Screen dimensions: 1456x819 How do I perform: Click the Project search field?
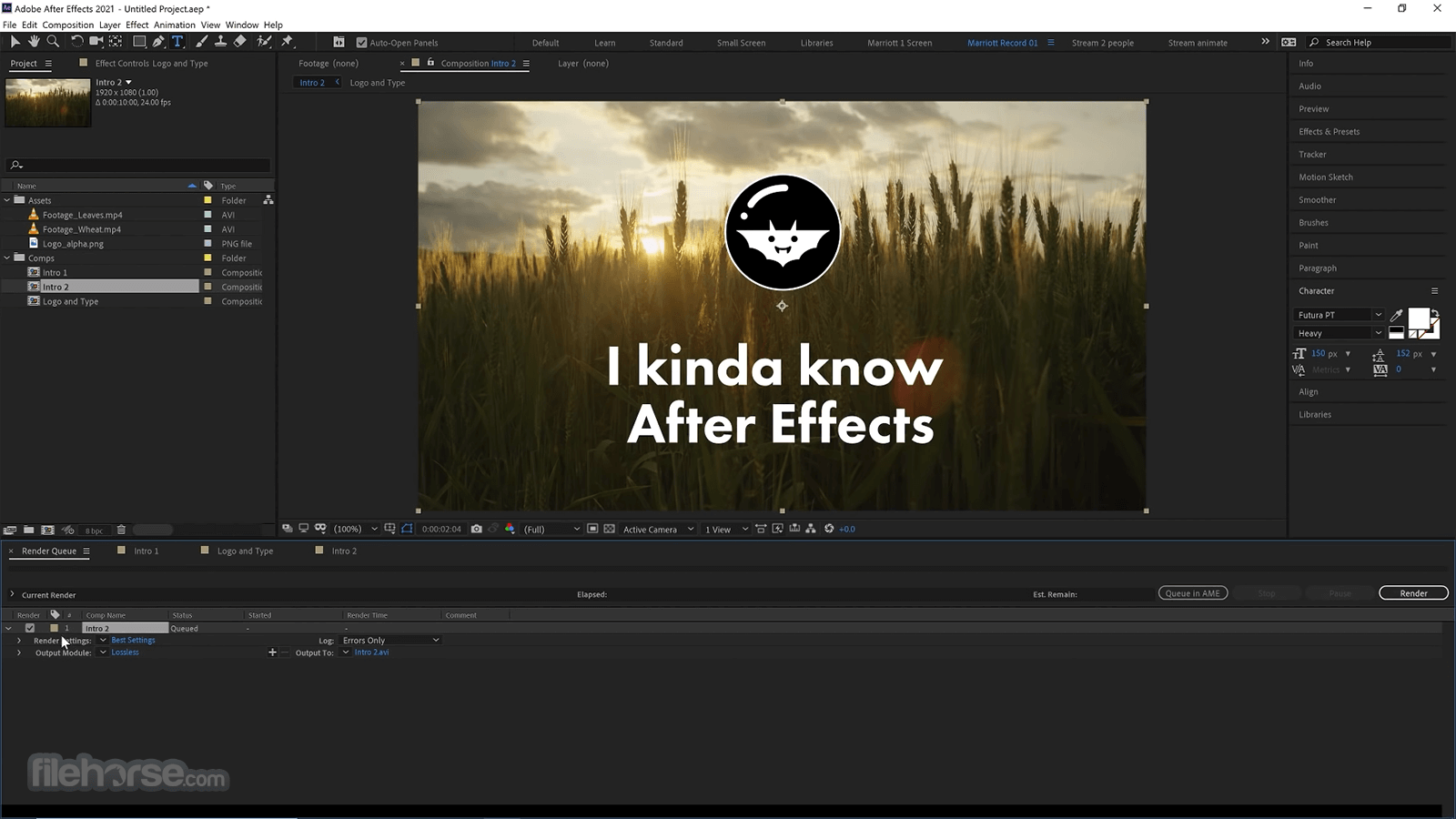click(x=138, y=165)
